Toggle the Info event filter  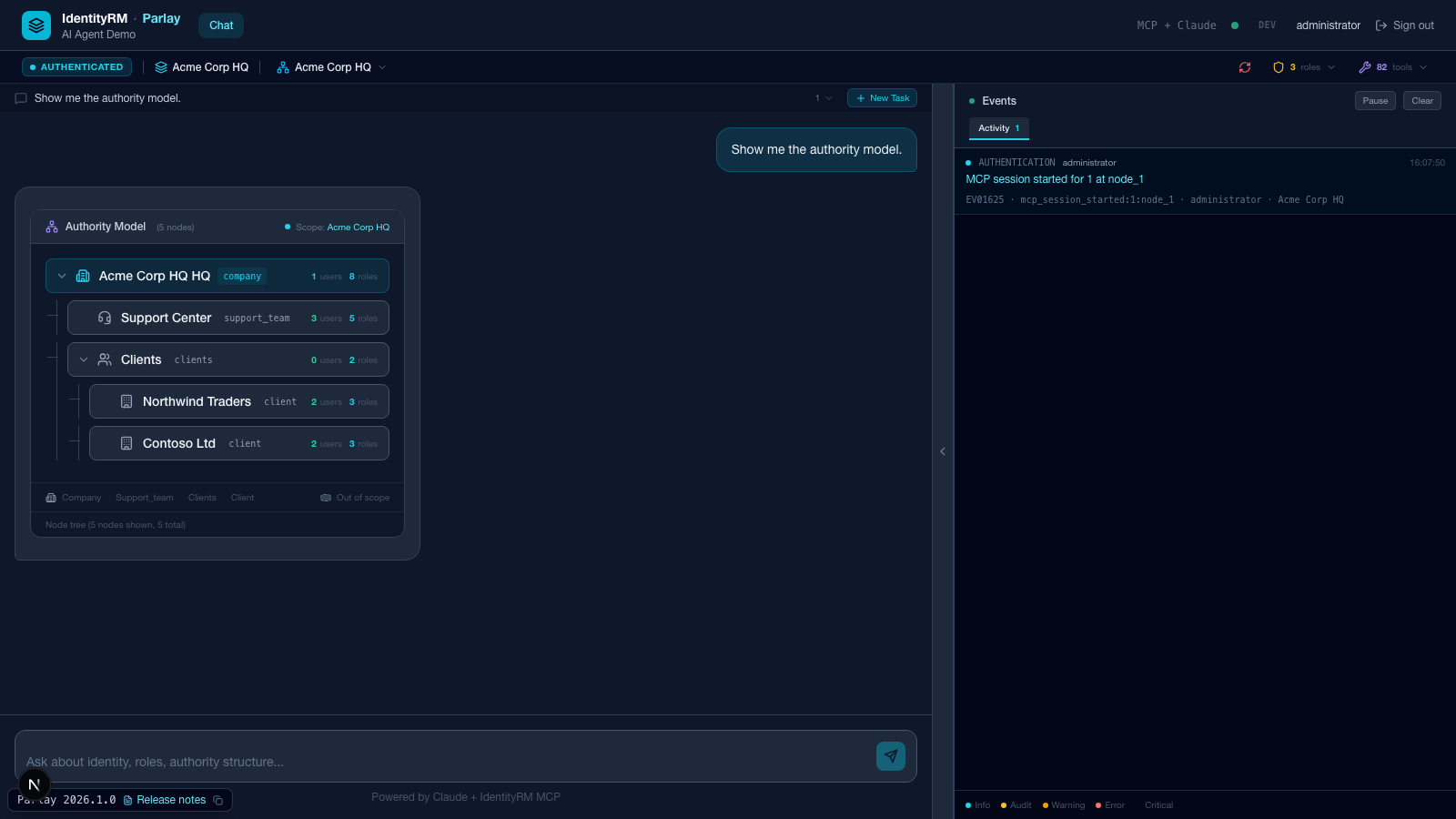point(978,805)
